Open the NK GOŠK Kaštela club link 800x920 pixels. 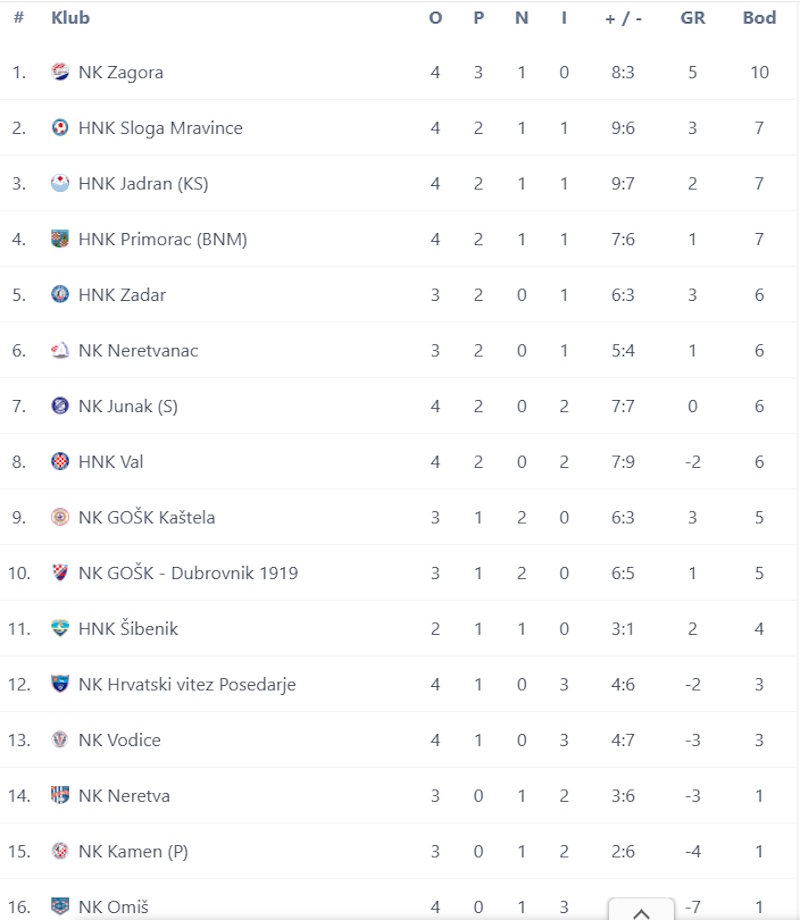147,517
